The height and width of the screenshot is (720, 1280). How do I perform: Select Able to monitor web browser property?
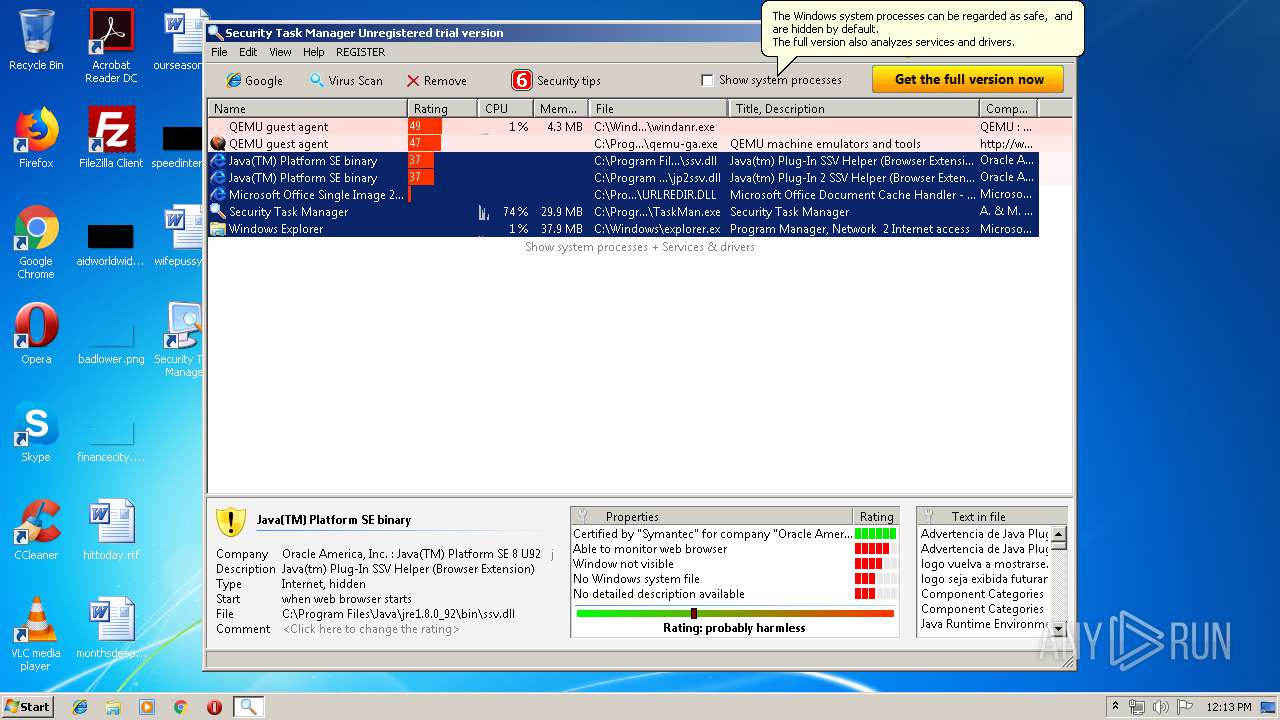[734, 549]
